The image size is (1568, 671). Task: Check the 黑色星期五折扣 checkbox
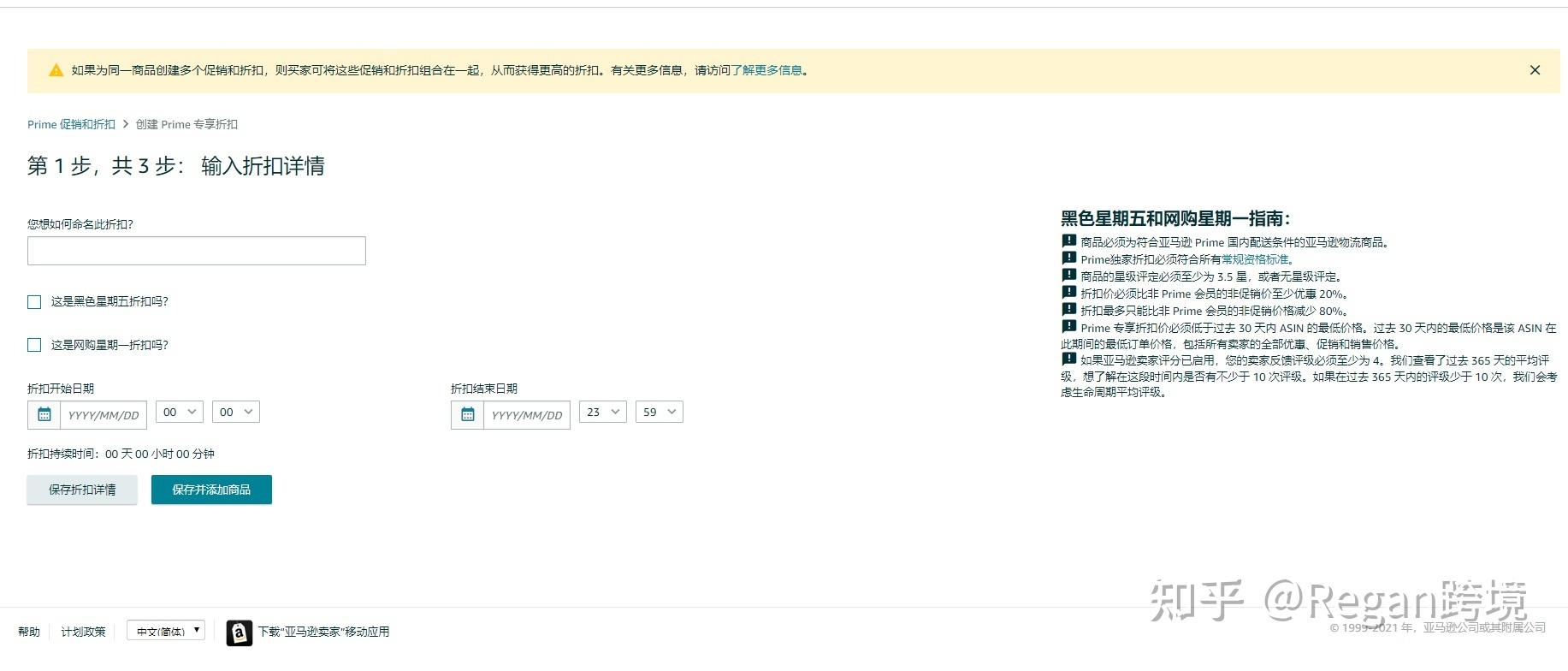click(34, 302)
